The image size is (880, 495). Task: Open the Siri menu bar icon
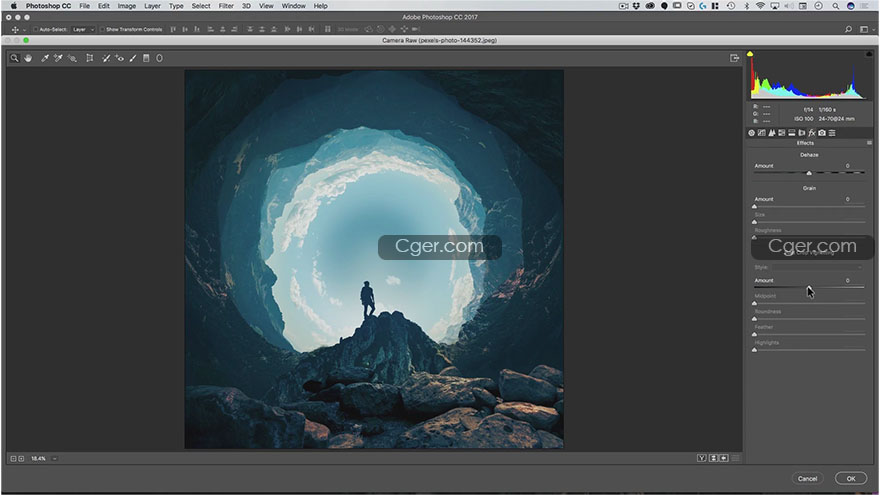point(850,6)
